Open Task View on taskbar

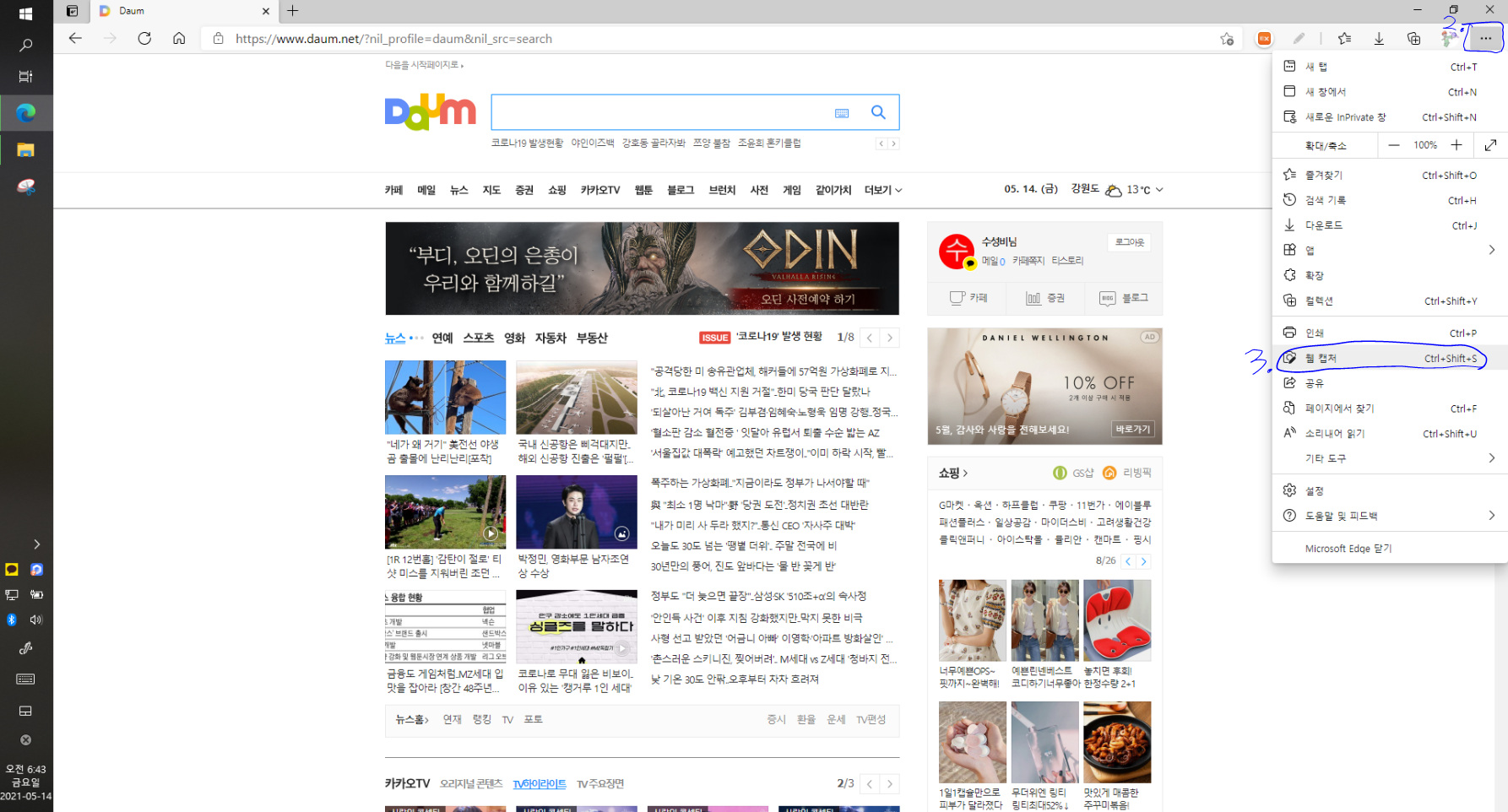point(25,76)
